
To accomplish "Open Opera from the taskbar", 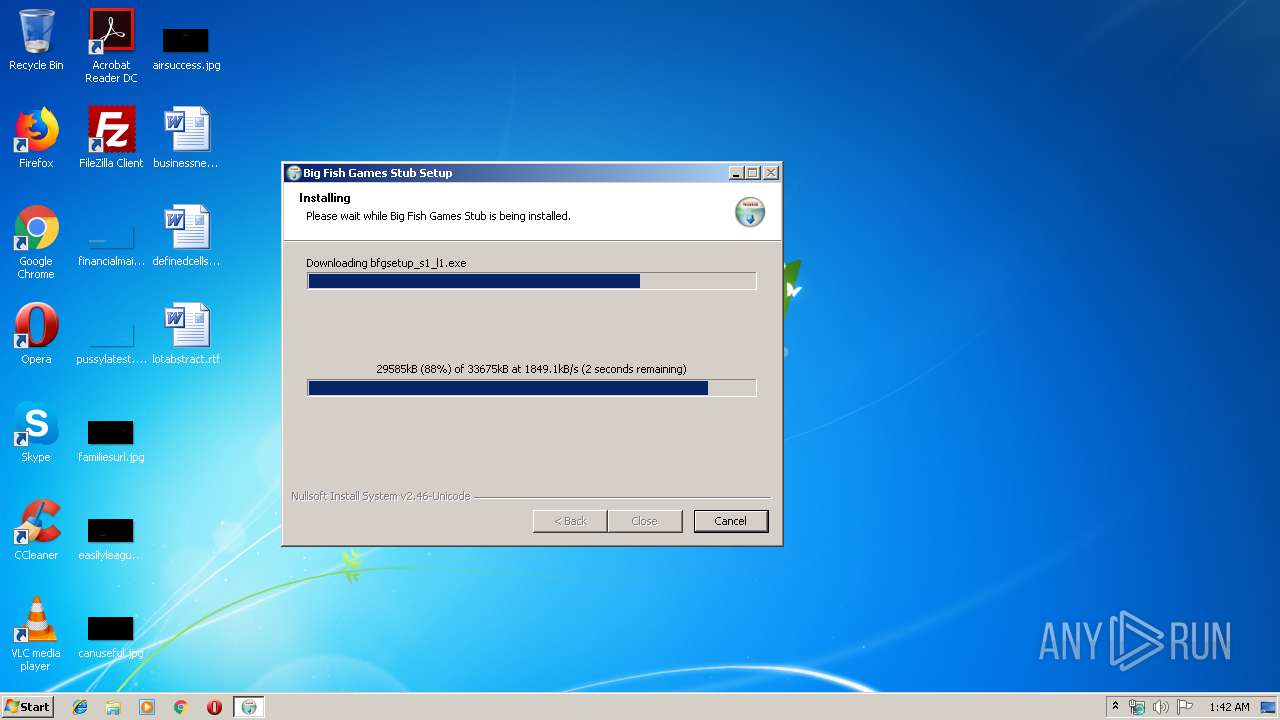I will [214, 707].
